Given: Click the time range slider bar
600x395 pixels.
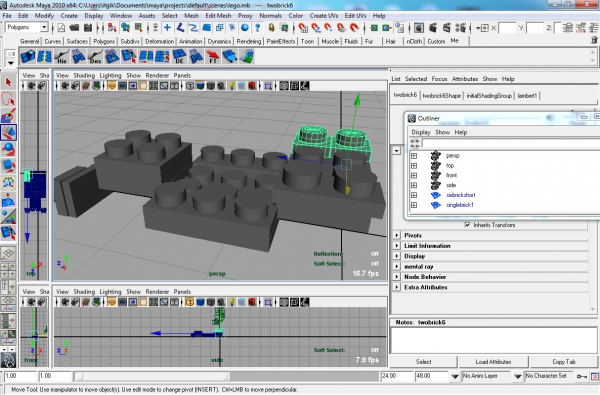Looking at the screenshot, I should coord(153,377).
